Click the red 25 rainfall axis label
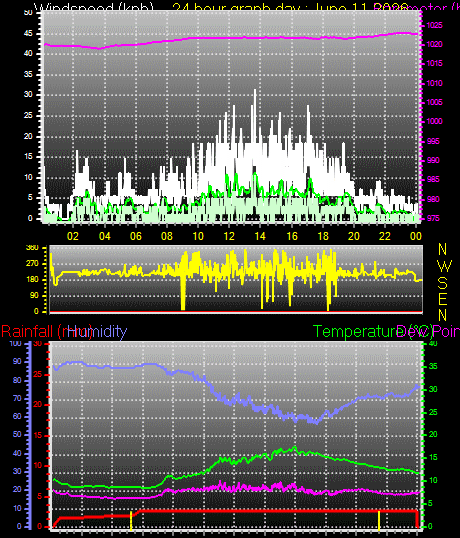This screenshot has width=460, height=538. 38,374
